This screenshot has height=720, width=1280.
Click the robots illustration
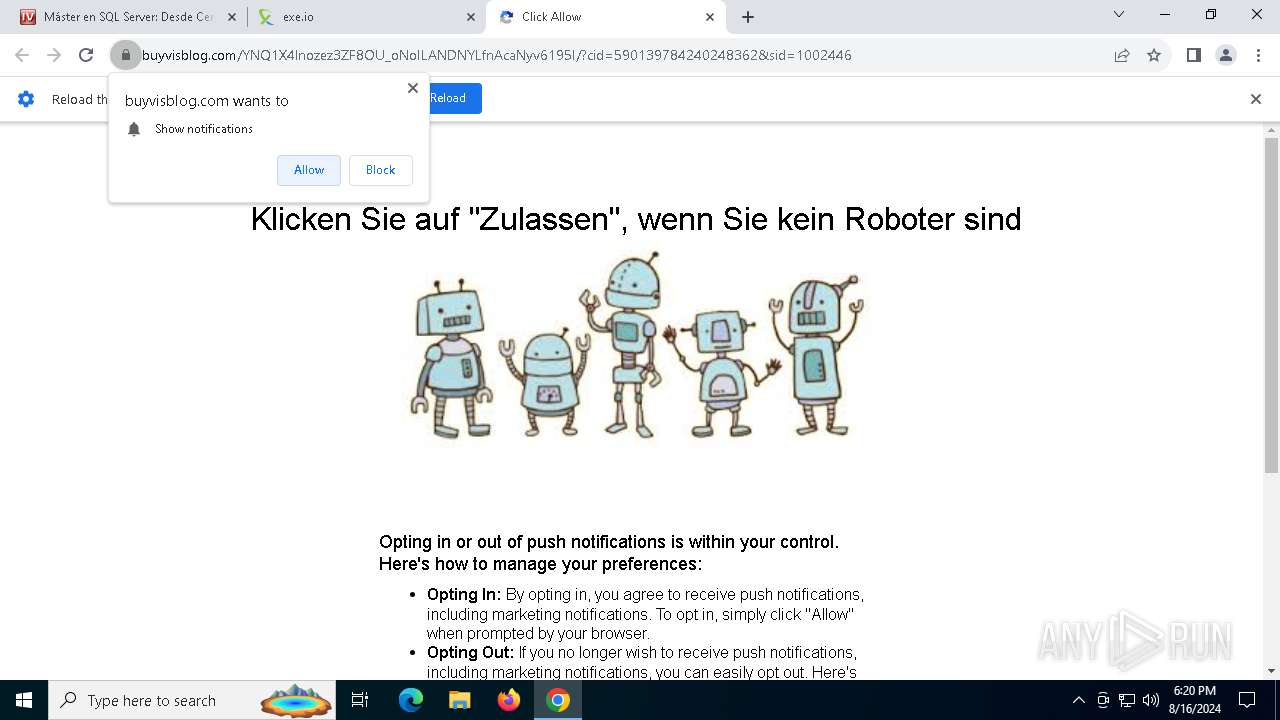[x=636, y=345]
